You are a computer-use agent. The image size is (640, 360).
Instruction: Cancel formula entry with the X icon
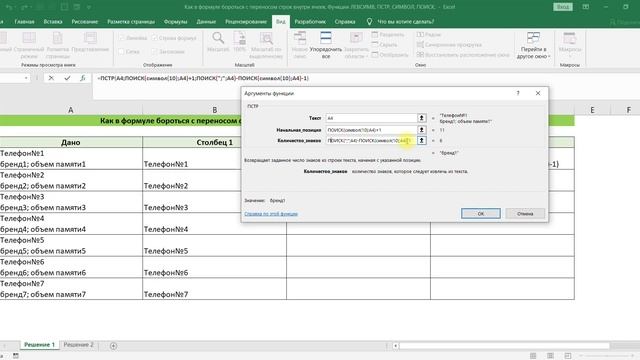pos(51,78)
